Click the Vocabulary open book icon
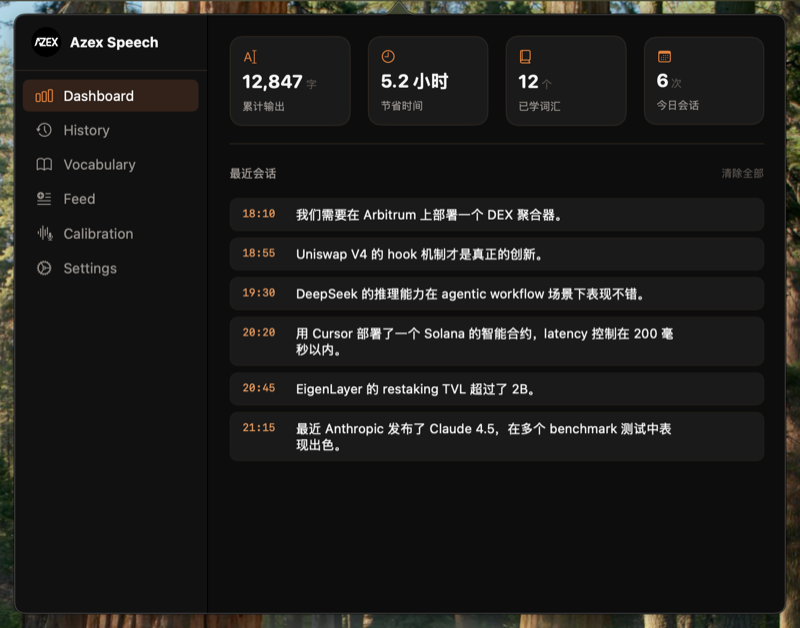The height and width of the screenshot is (628, 800). click(44, 164)
